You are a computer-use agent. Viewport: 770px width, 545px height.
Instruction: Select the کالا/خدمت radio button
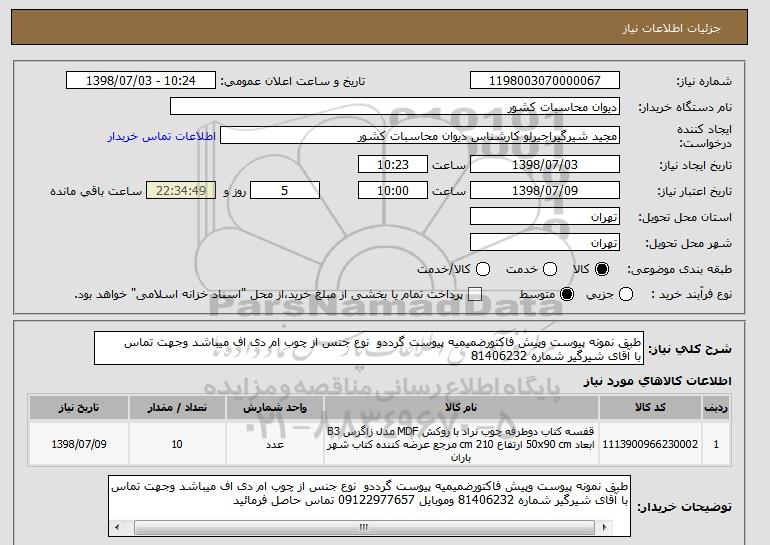(483, 269)
